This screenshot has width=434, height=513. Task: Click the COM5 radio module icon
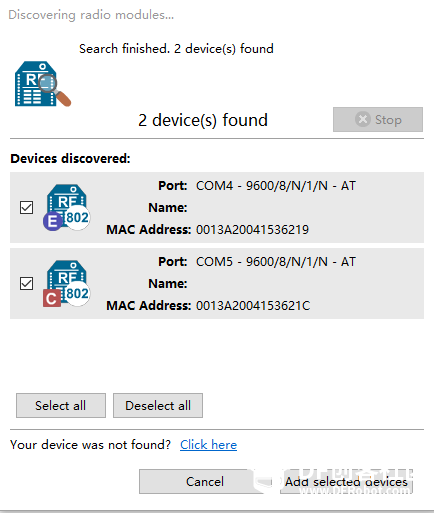(x=67, y=283)
